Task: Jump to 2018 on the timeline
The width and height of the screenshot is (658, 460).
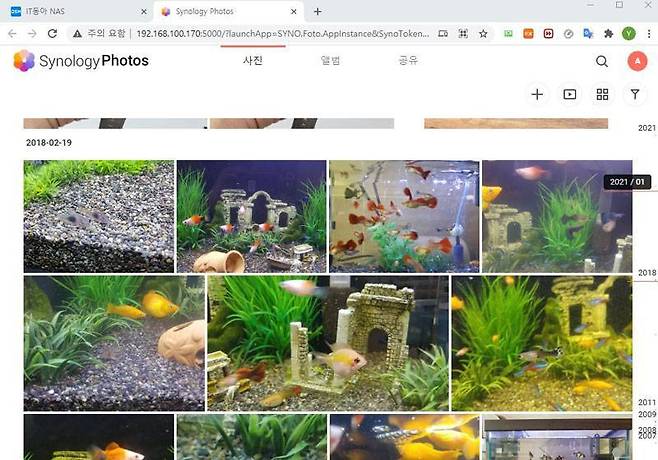Action: tap(647, 273)
